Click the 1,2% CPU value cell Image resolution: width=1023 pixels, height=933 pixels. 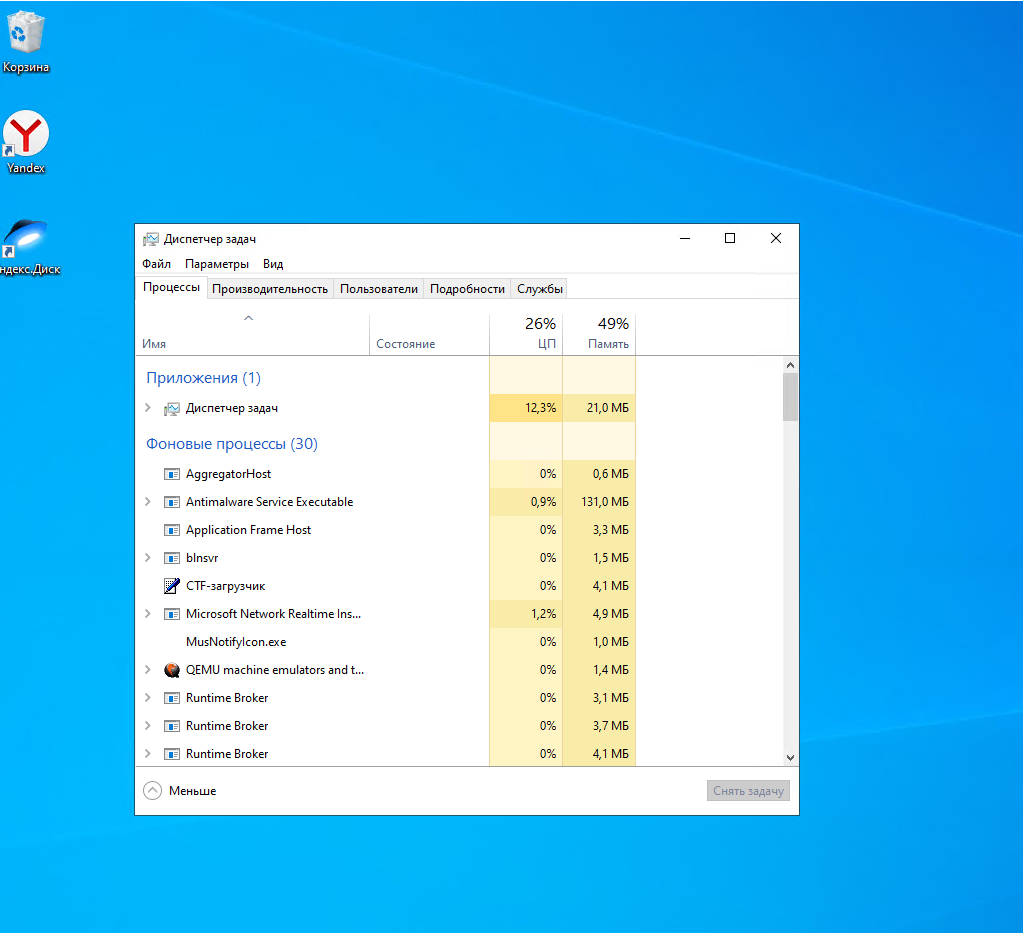pyautogui.click(x=526, y=614)
